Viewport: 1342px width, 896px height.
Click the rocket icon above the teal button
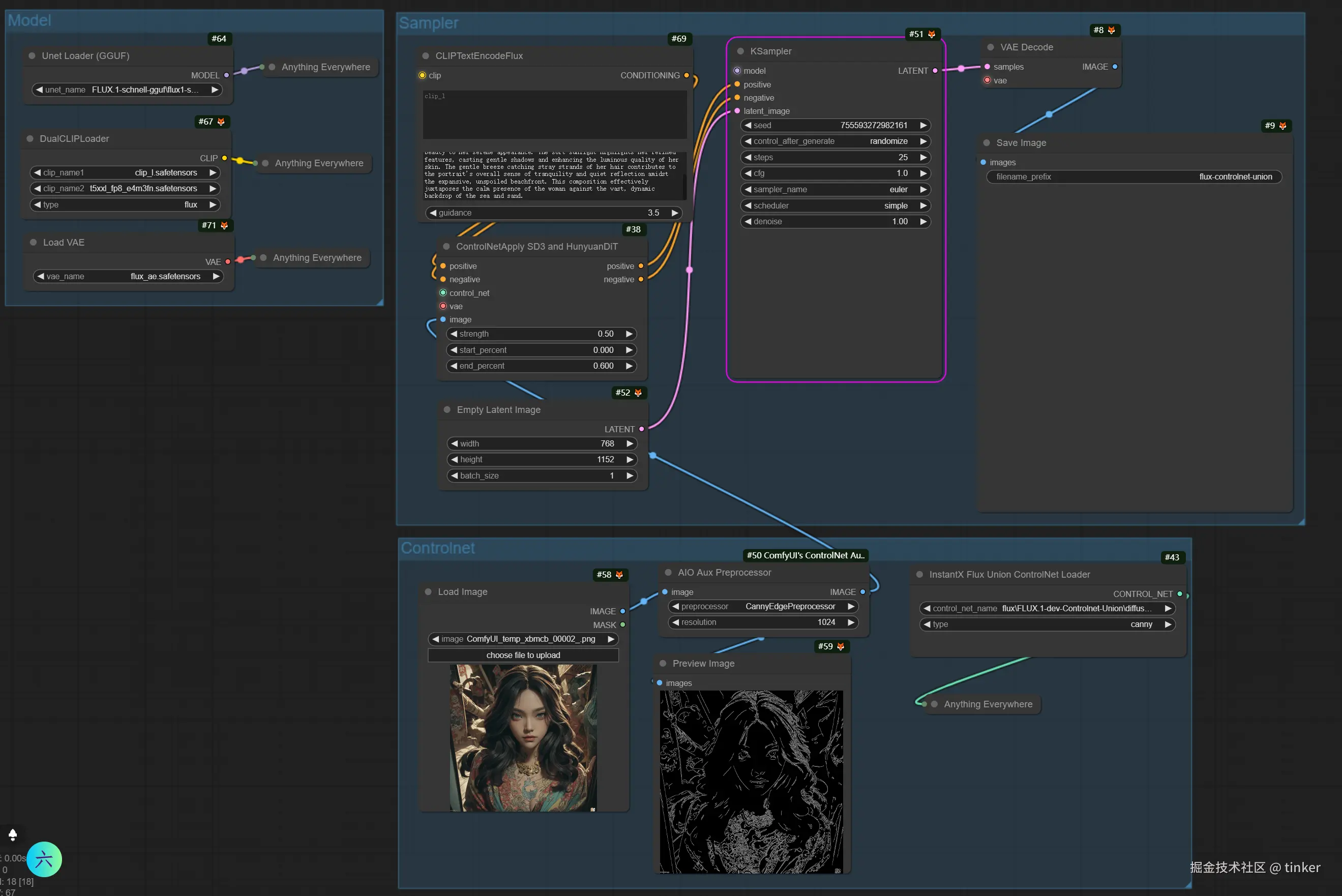pos(13,834)
